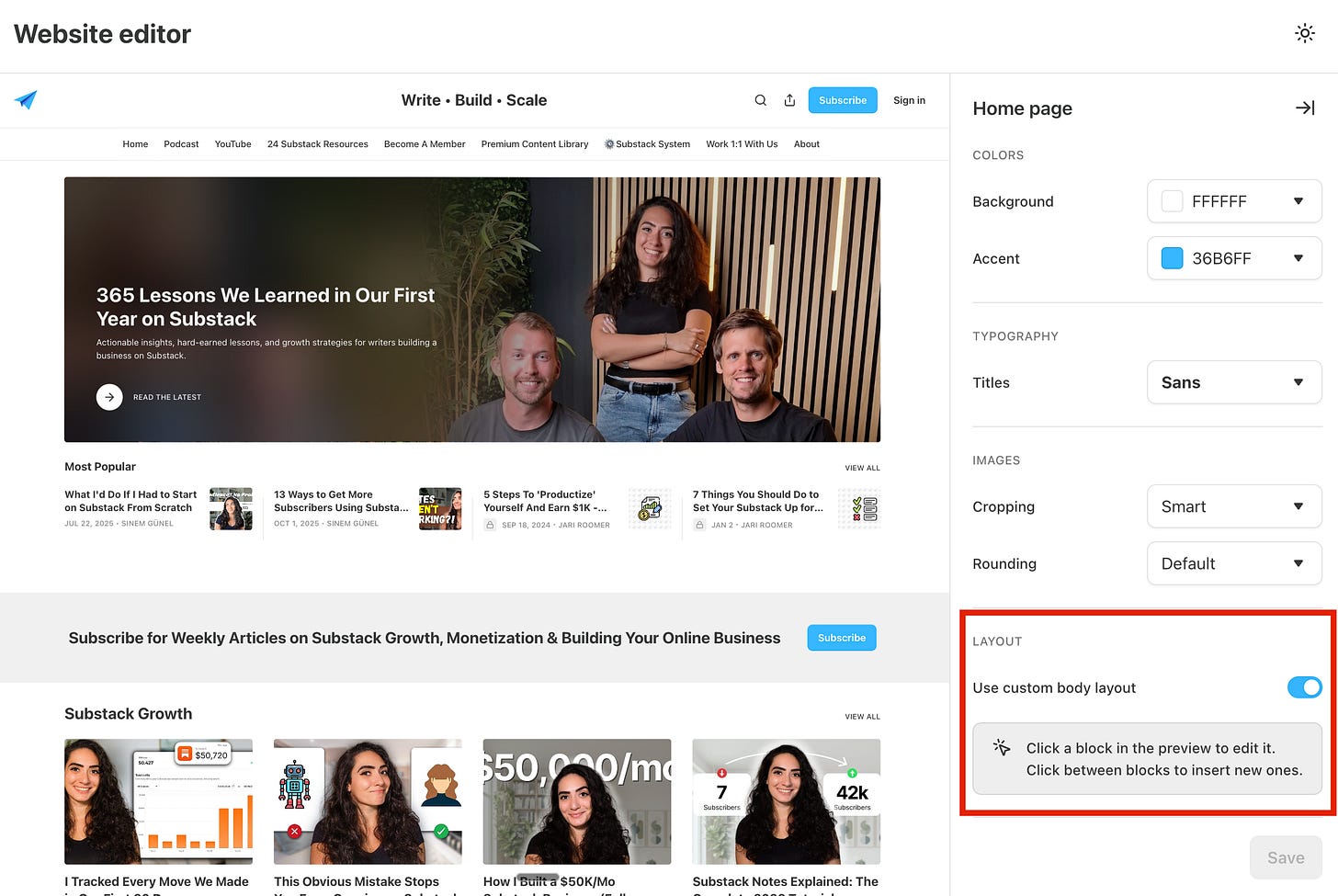Click Sign in link

[909, 100]
